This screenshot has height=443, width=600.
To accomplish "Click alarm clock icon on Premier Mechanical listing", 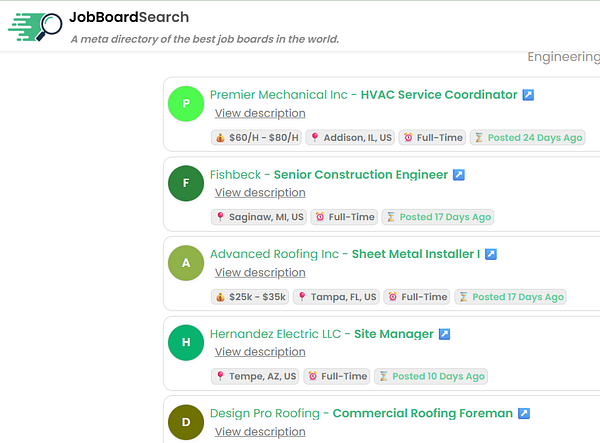I will [408, 137].
